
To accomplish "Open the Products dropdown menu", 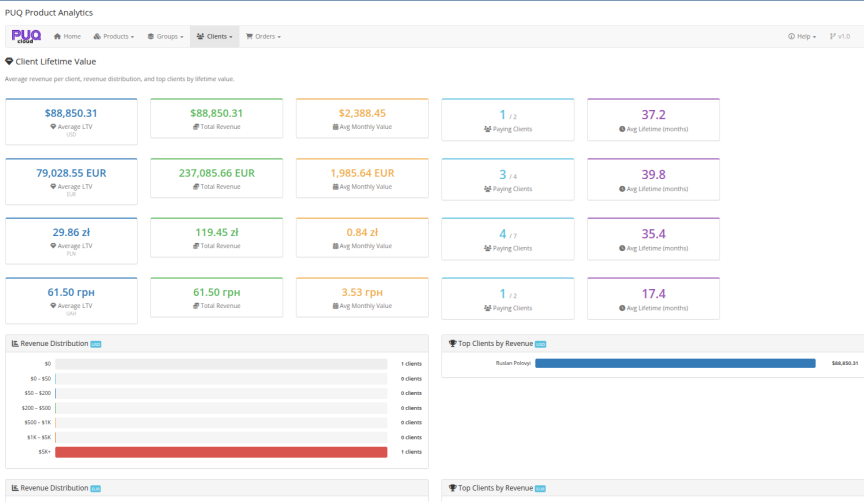I will coord(113,36).
